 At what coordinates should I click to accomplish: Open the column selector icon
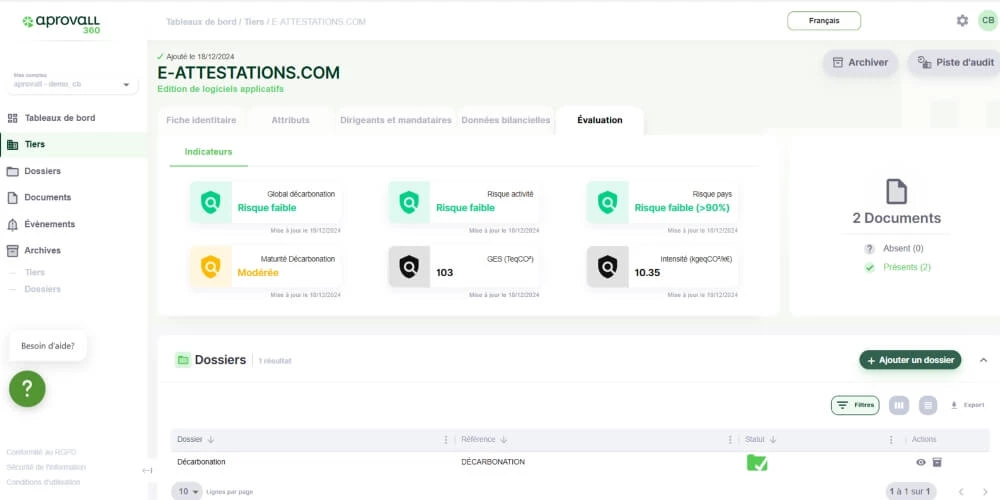pyautogui.click(x=898, y=405)
